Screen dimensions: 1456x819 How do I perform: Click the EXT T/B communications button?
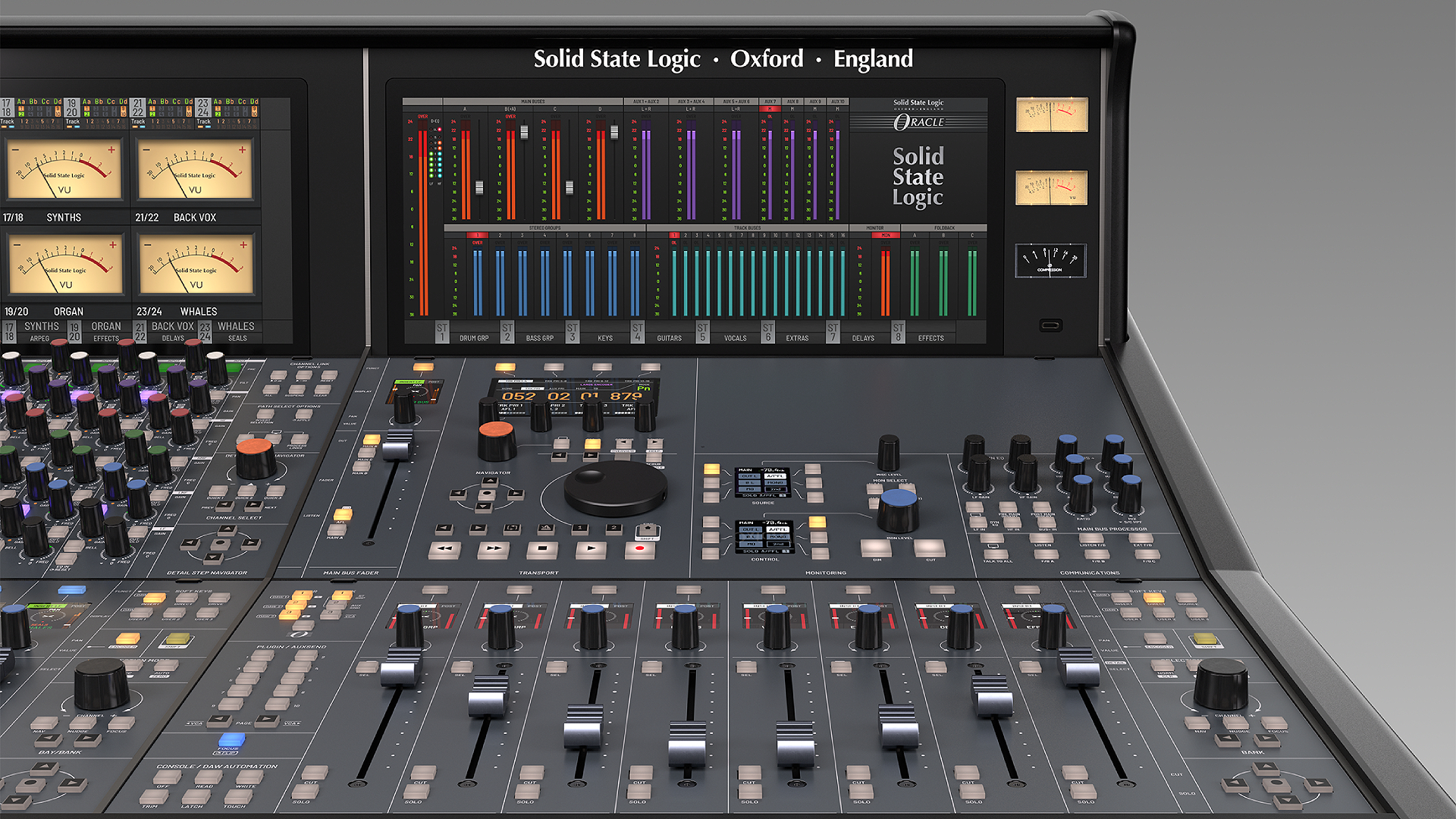1141,538
